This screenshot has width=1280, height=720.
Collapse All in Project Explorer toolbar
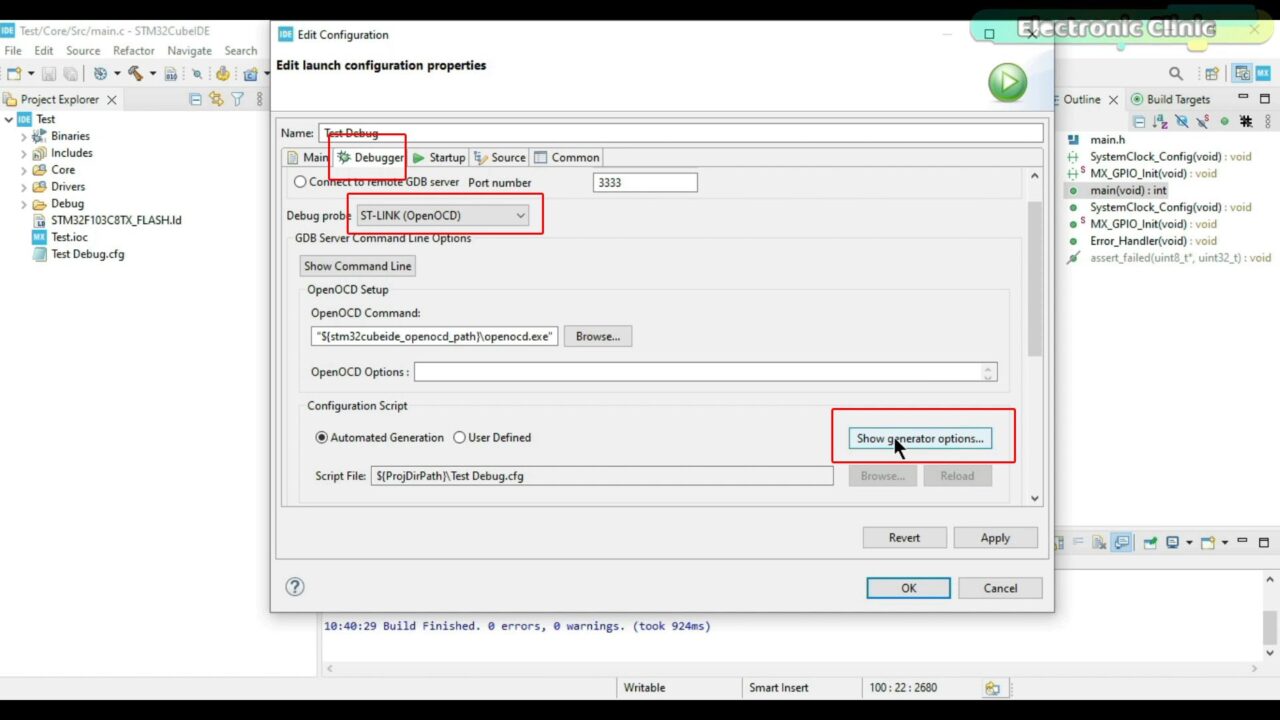pyautogui.click(x=195, y=99)
